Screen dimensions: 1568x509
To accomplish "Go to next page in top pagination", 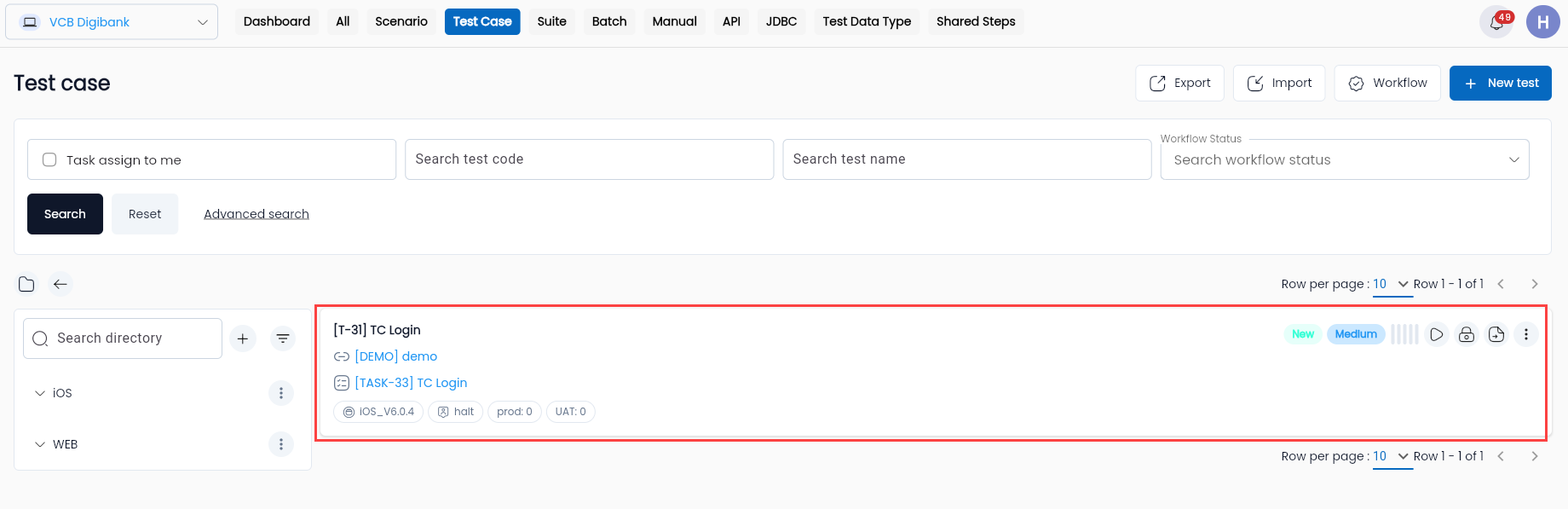I will tap(1535, 284).
